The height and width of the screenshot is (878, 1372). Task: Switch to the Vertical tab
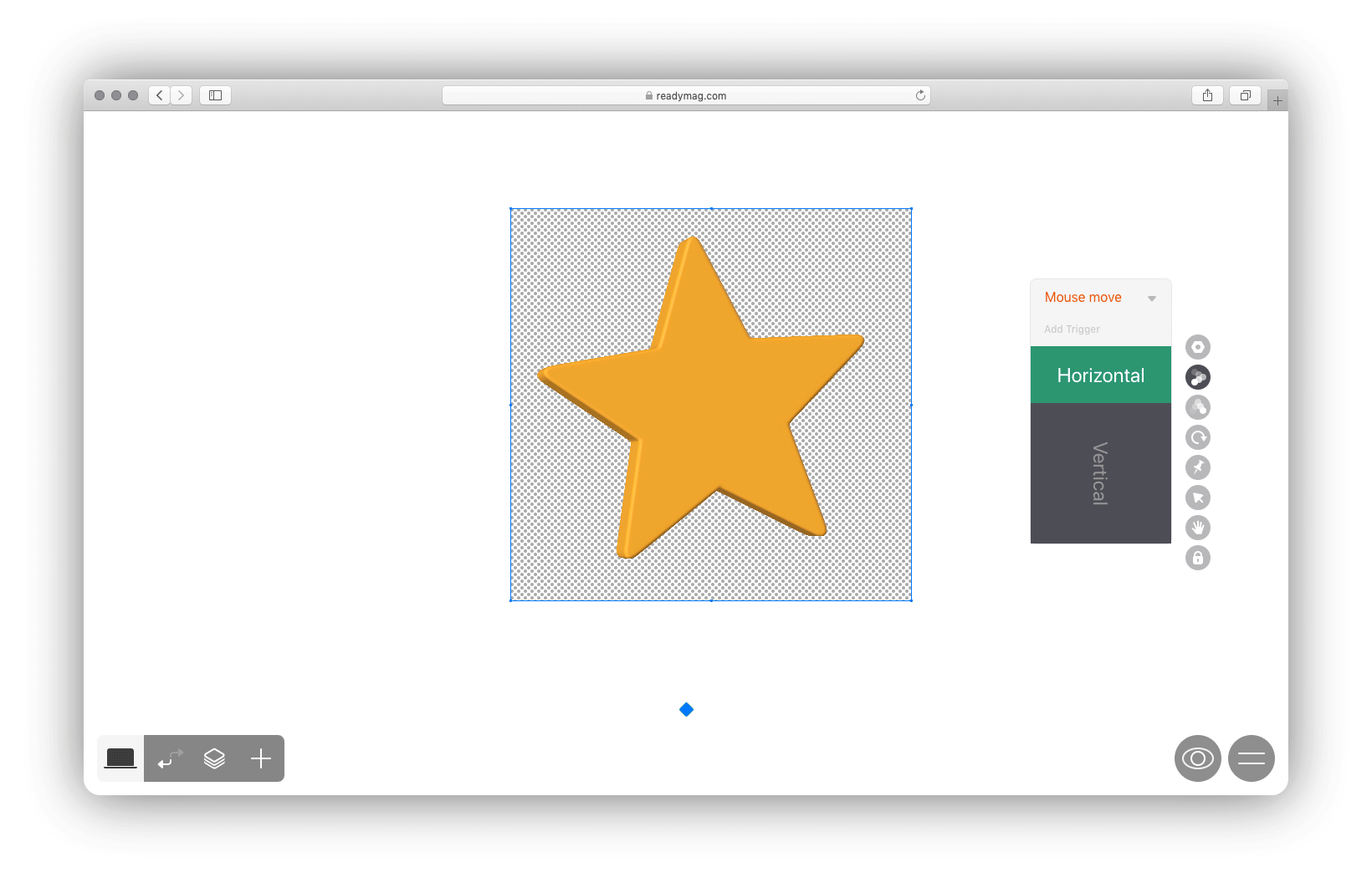pyautogui.click(x=1100, y=474)
